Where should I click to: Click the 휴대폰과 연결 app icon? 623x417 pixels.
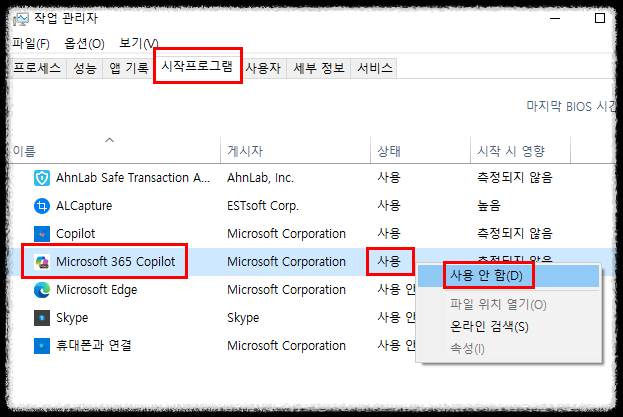tap(42, 346)
